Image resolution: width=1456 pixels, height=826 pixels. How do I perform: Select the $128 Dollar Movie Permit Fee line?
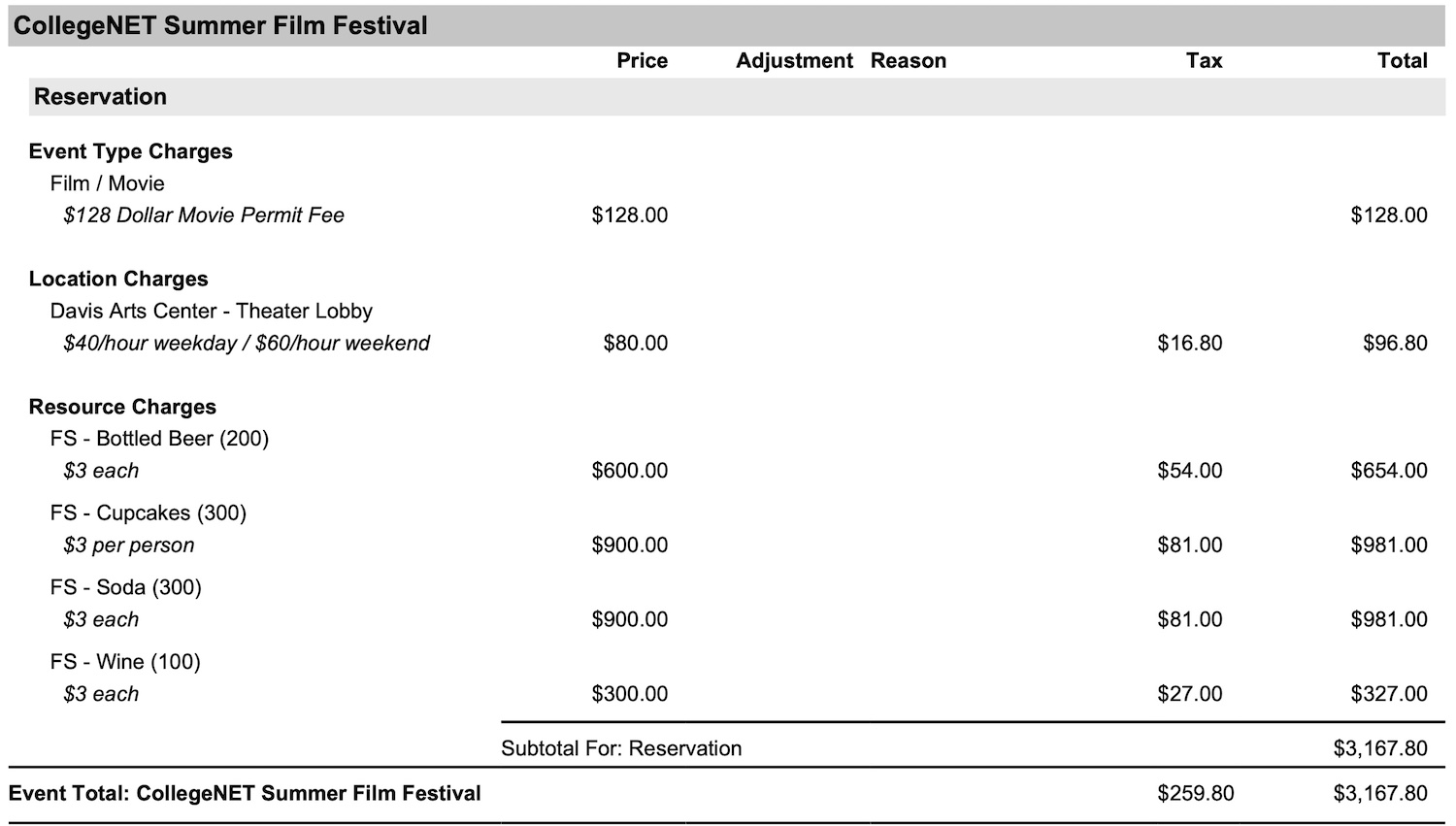point(204,215)
